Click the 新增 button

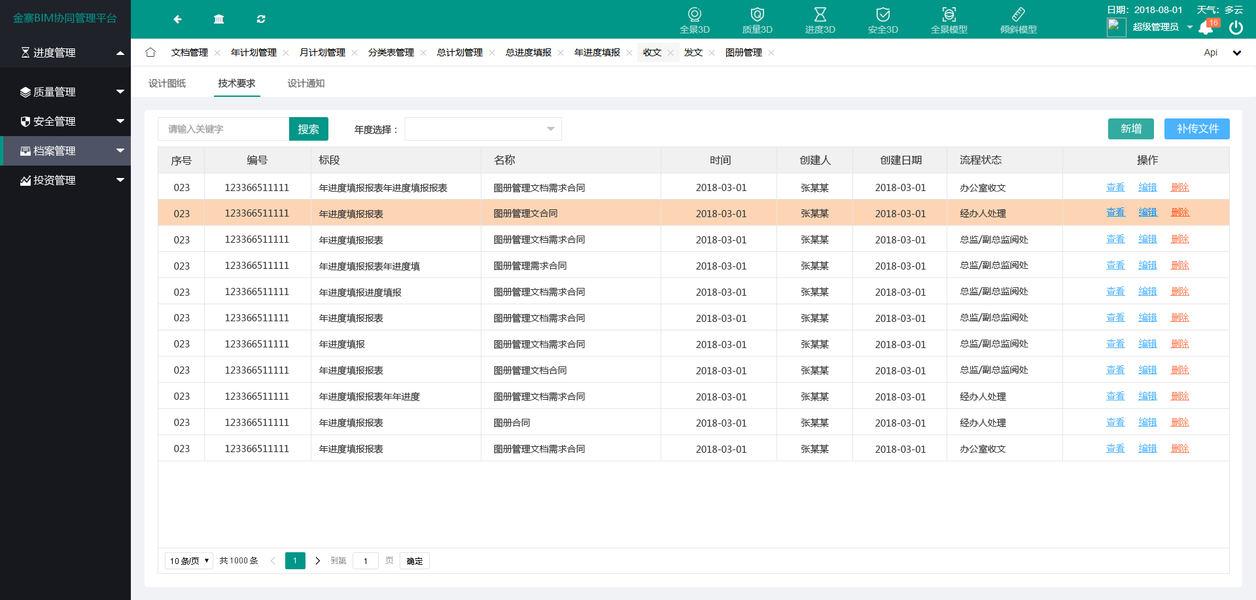[1131, 129]
